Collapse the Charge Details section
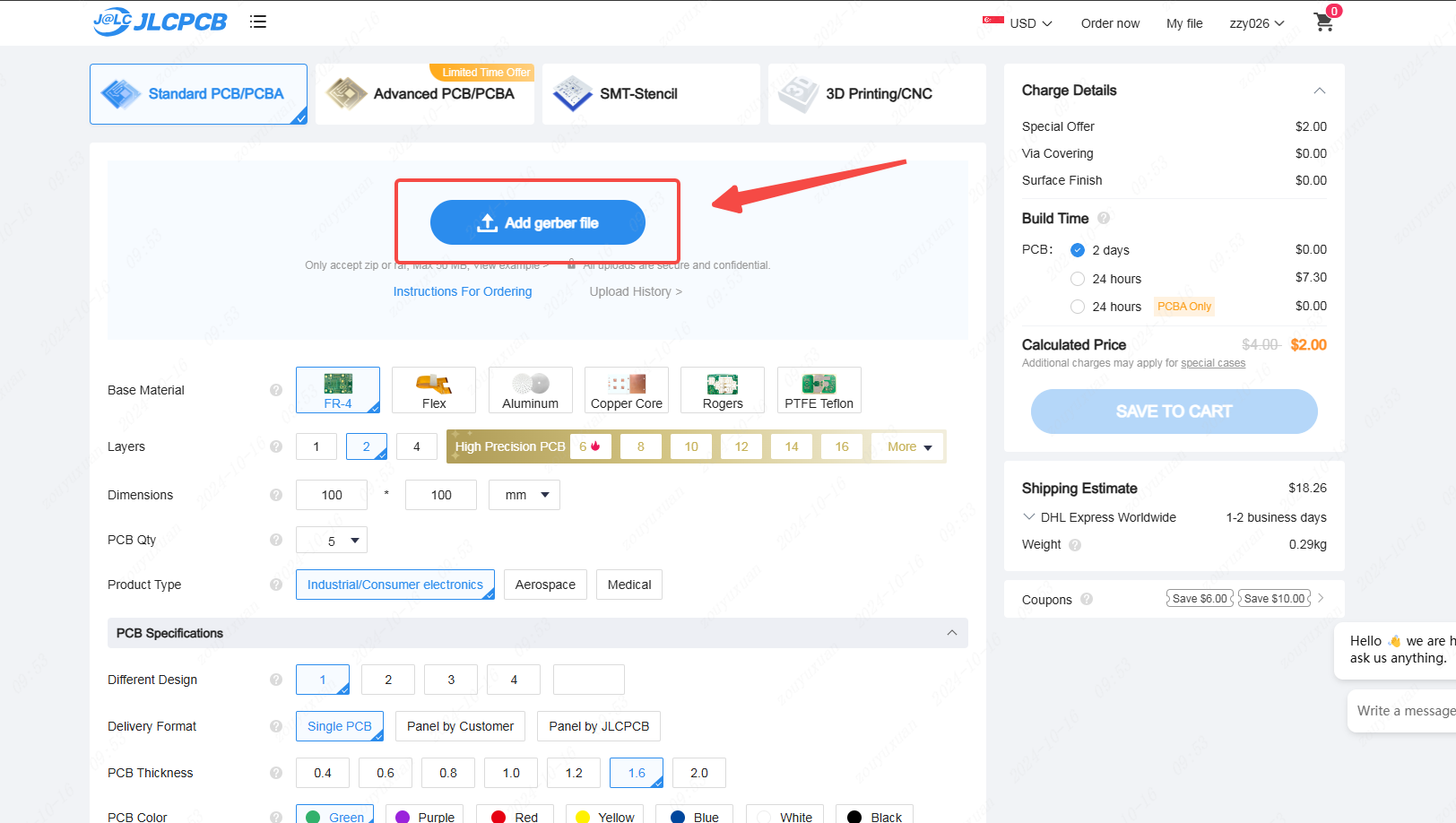 [1320, 91]
